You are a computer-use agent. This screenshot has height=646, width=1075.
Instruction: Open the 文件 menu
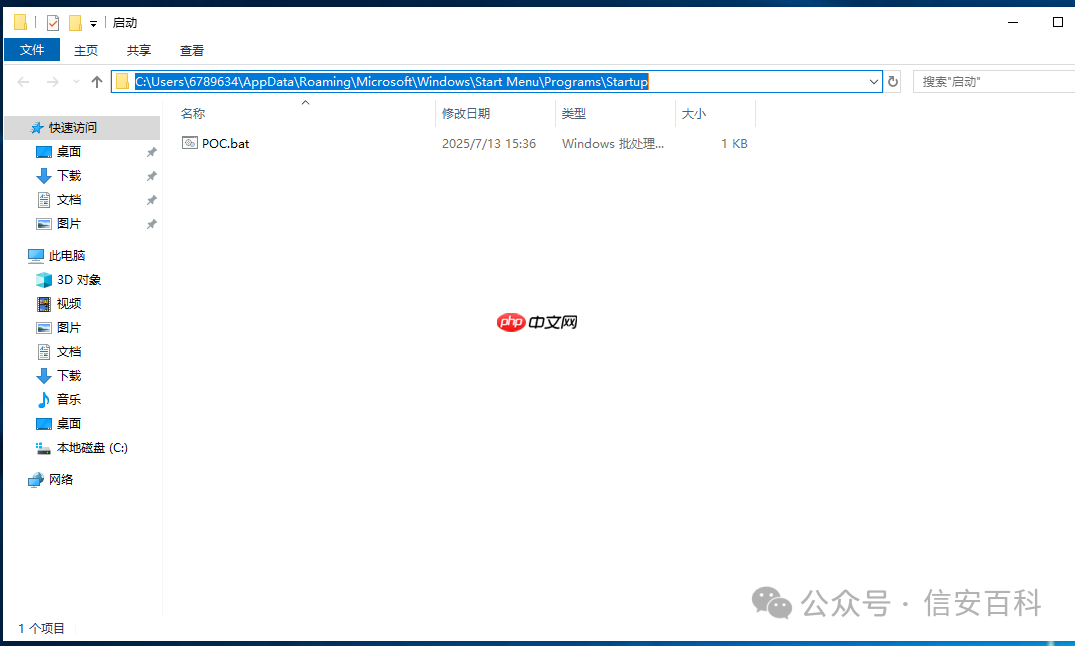pyautogui.click(x=31, y=49)
